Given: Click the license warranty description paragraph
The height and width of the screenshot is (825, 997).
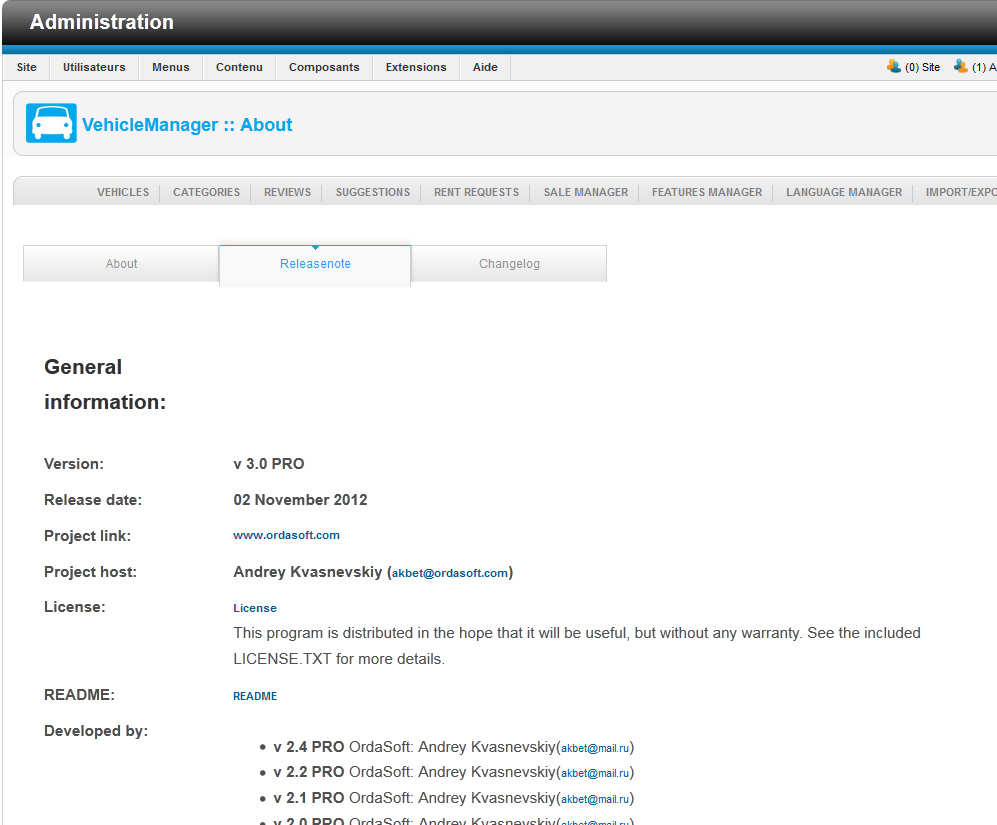Looking at the screenshot, I should click(x=577, y=646).
